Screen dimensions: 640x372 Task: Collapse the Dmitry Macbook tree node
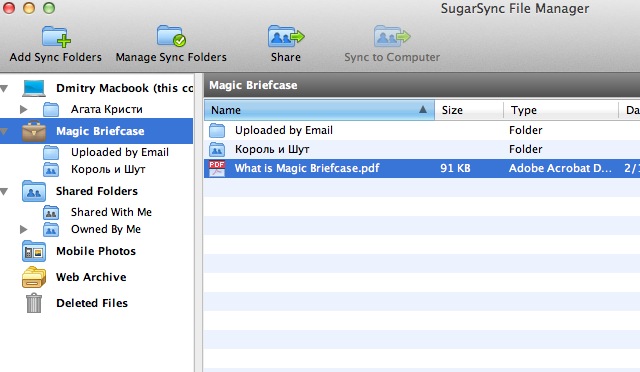point(4,88)
